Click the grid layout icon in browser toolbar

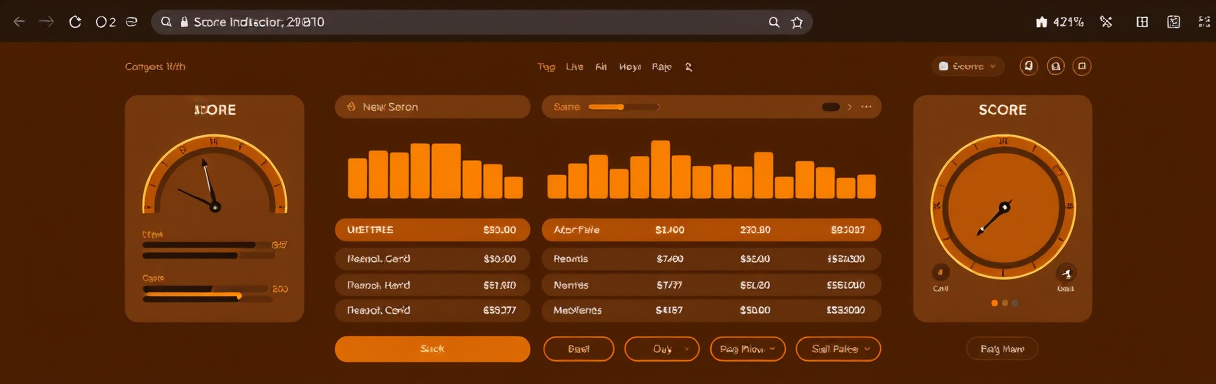click(x=1142, y=22)
